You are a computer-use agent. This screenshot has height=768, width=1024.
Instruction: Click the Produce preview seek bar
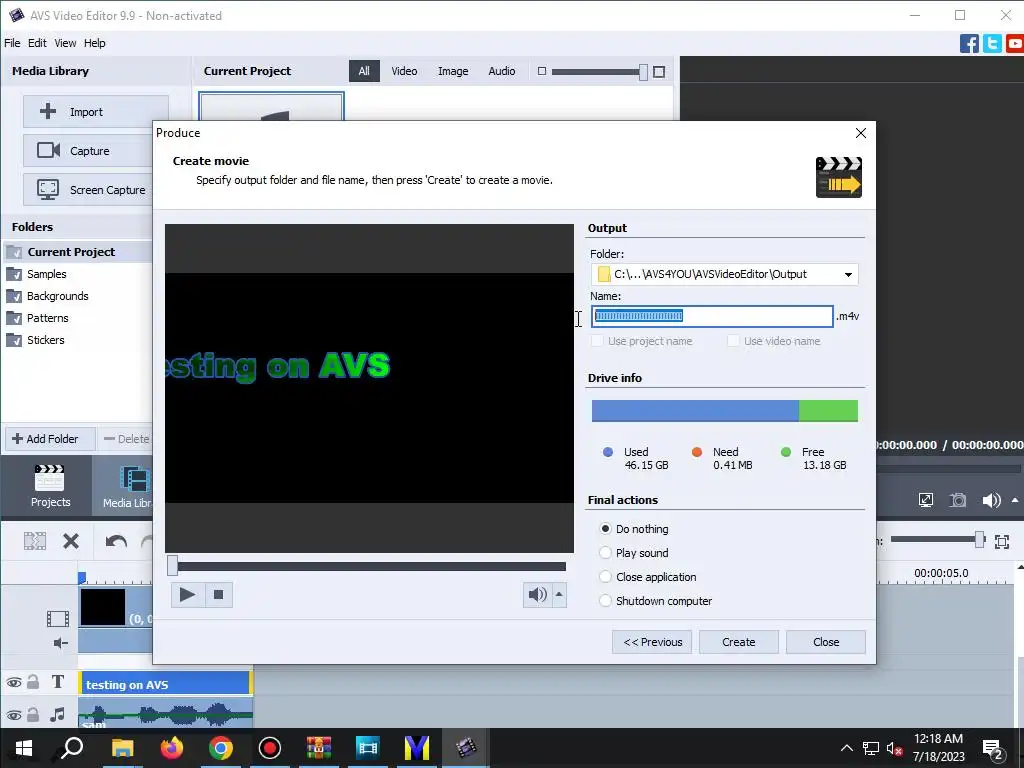coord(370,566)
